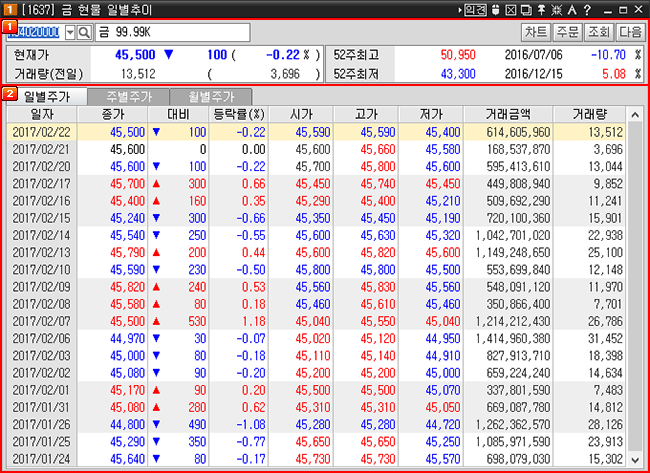Click the 차트 button

pyautogui.click(x=536, y=32)
